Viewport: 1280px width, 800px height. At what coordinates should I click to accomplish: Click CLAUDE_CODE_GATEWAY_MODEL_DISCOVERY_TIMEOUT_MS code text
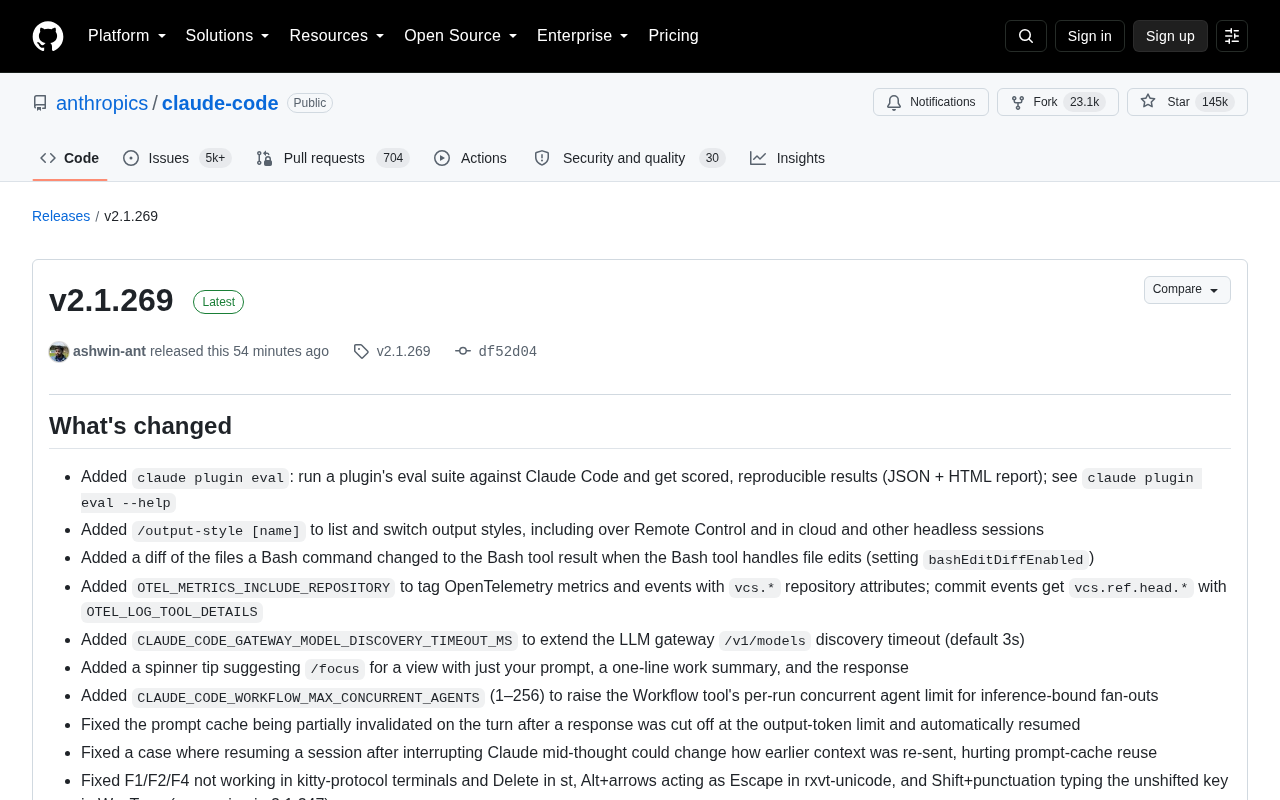[x=325, y=641]
